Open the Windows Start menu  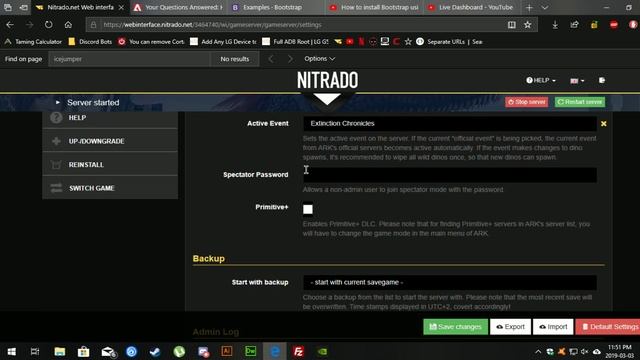point(11,351)
